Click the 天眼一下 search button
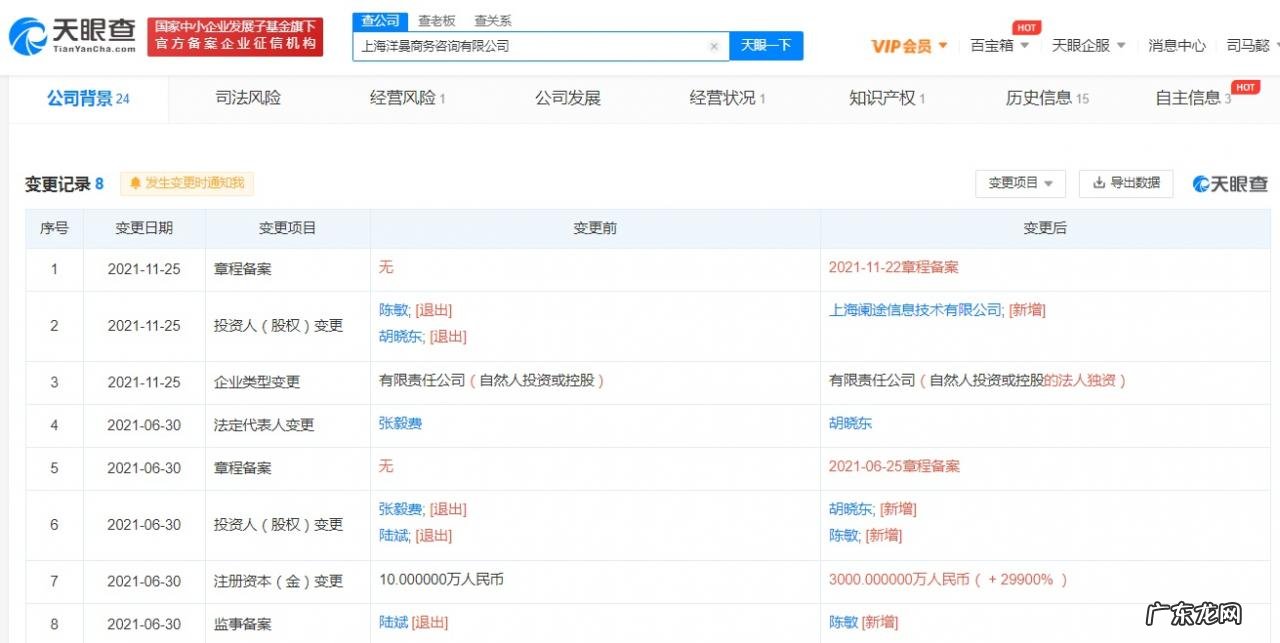The image size is (1280, 643). [767, 45]
